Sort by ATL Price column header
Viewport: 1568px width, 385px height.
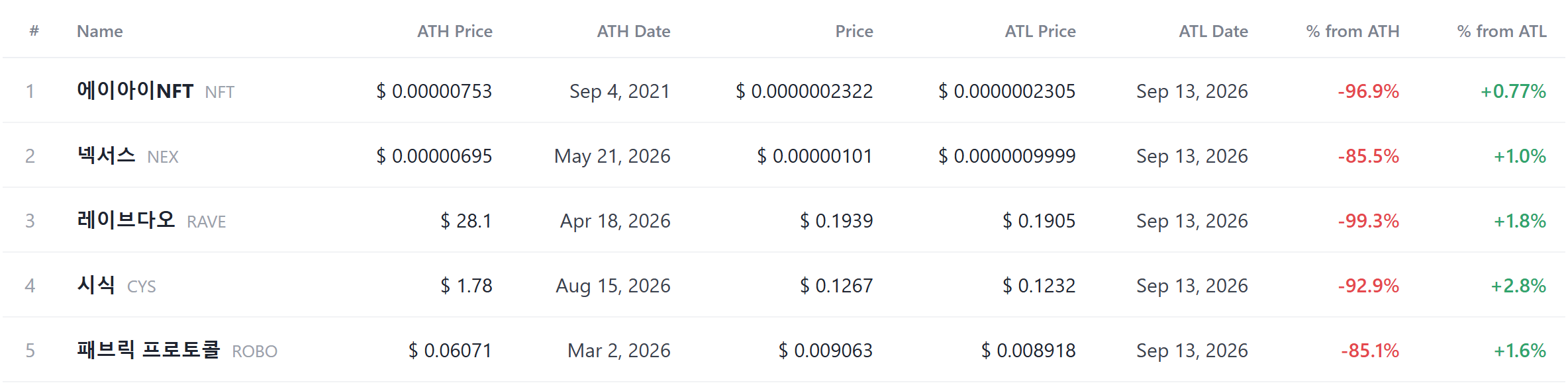(x=1040, y=31)
